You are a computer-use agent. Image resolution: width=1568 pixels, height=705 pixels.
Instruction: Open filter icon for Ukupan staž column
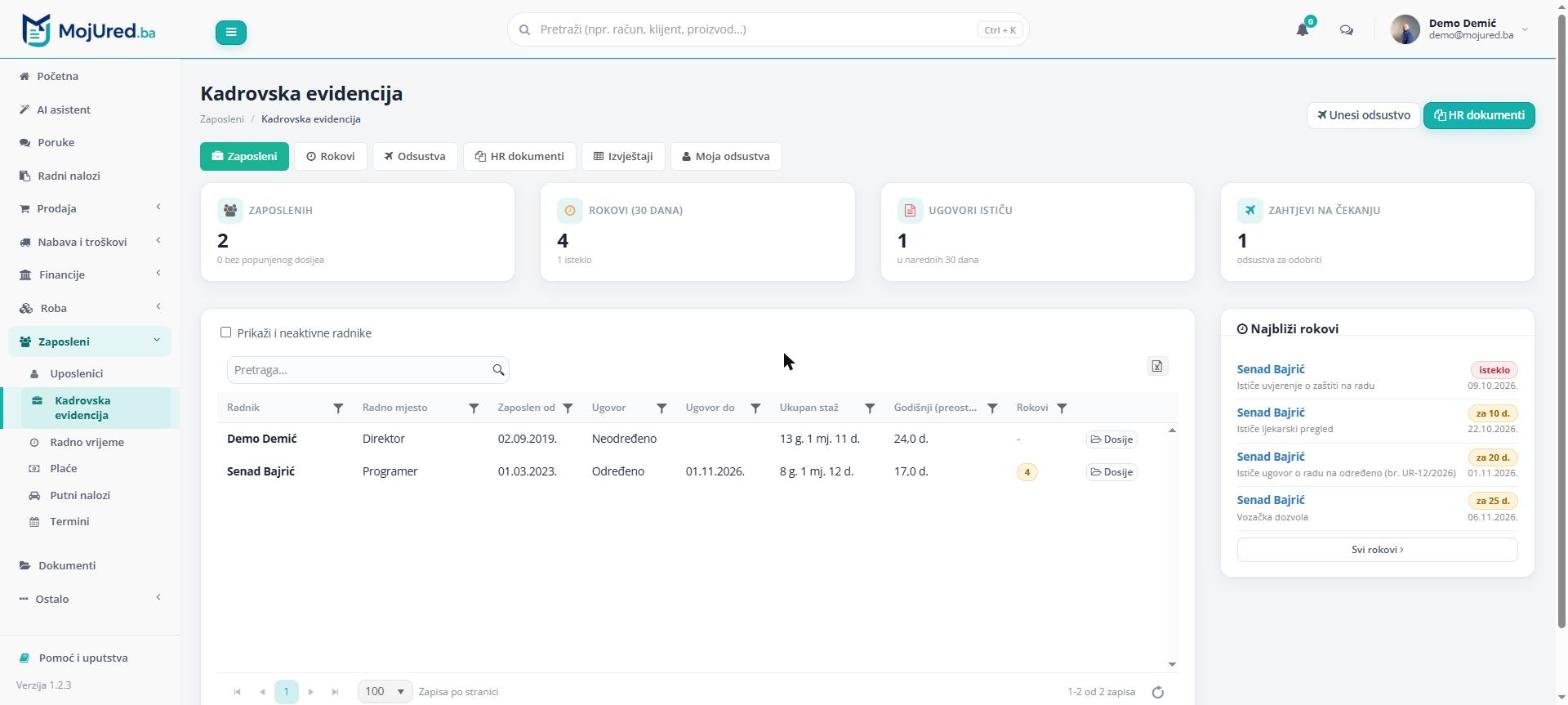coord(870,408)
